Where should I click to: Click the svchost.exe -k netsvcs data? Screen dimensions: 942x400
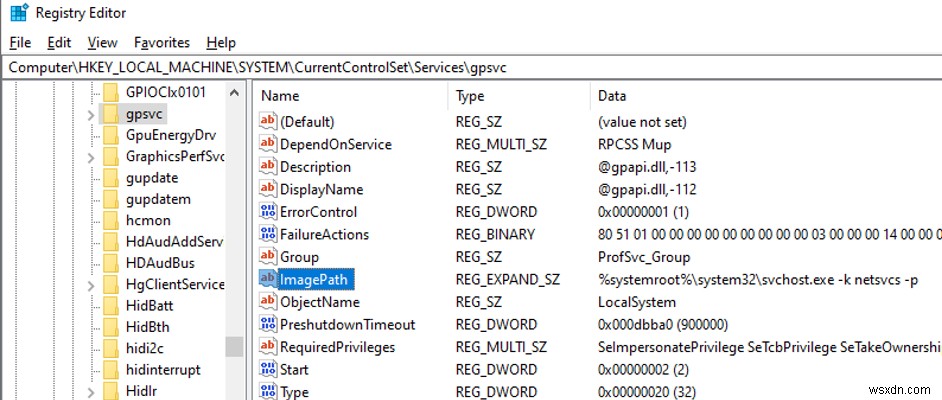point(758,279)
